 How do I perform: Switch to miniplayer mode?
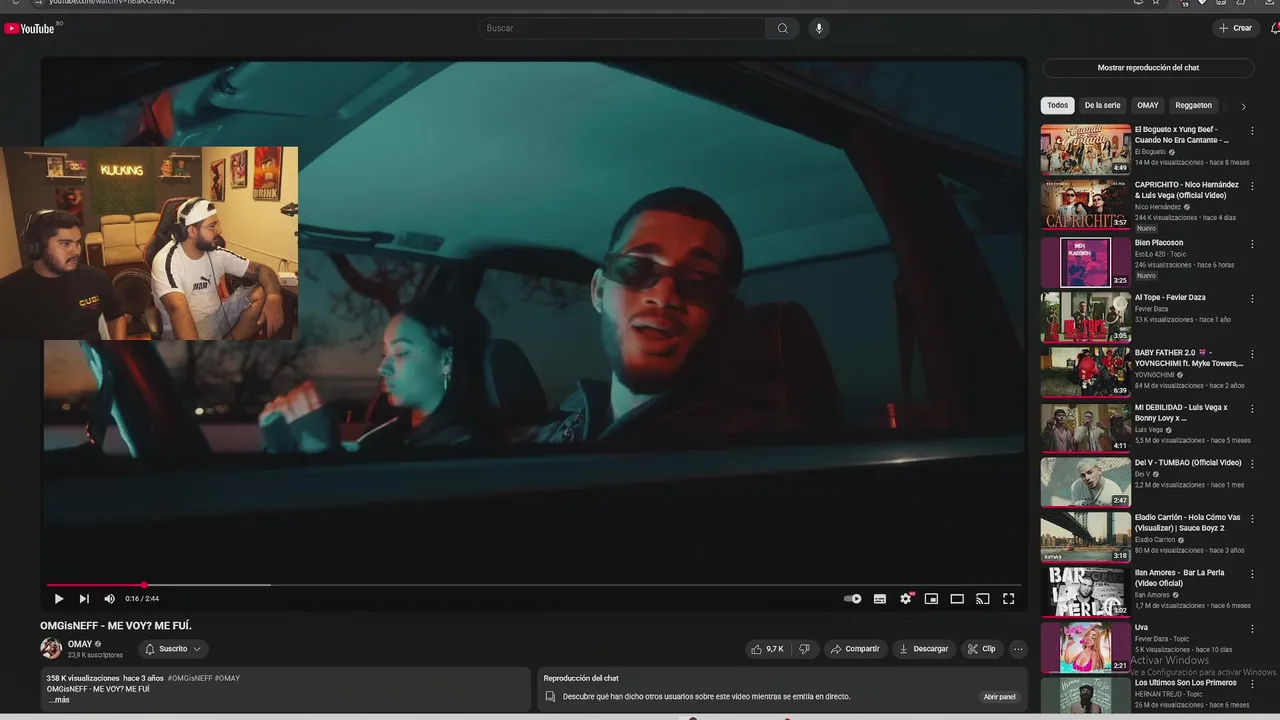pyautogui.click(x=931, y=599)
